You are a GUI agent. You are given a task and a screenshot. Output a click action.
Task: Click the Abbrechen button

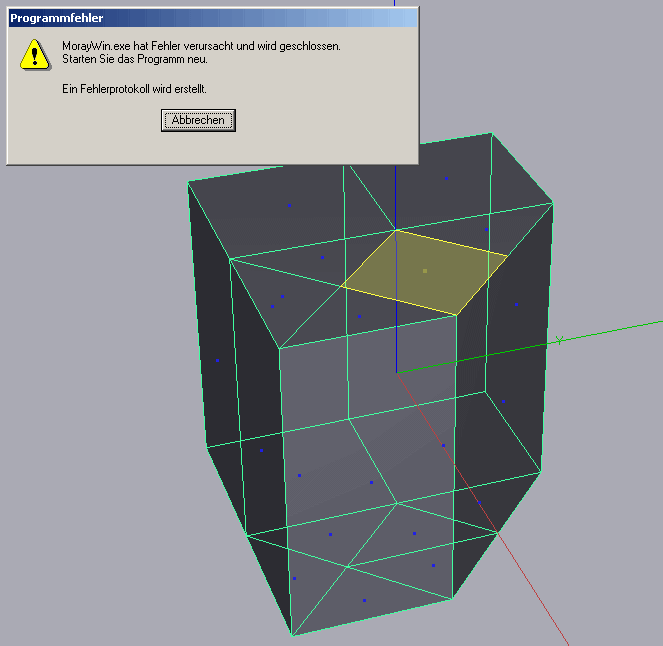tap(198, 120)
